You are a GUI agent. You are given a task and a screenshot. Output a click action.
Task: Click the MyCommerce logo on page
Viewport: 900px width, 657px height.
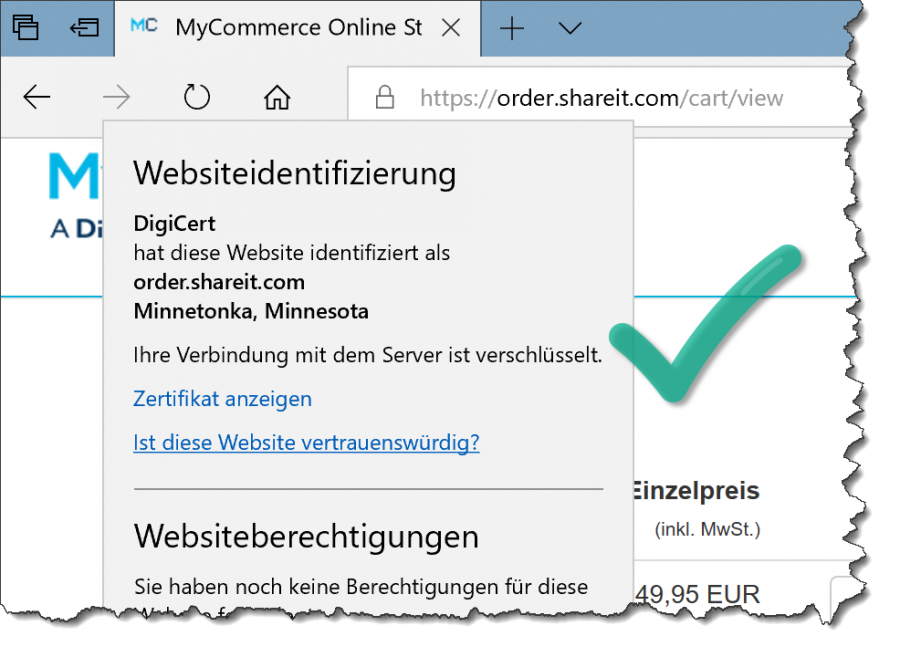click(x=75, y=195)
